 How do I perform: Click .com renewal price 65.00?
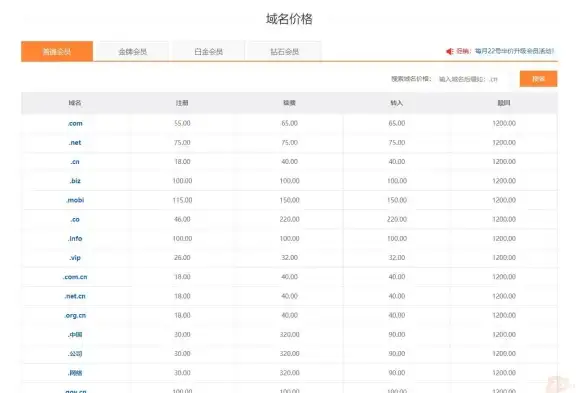click(x=290, y=123)
